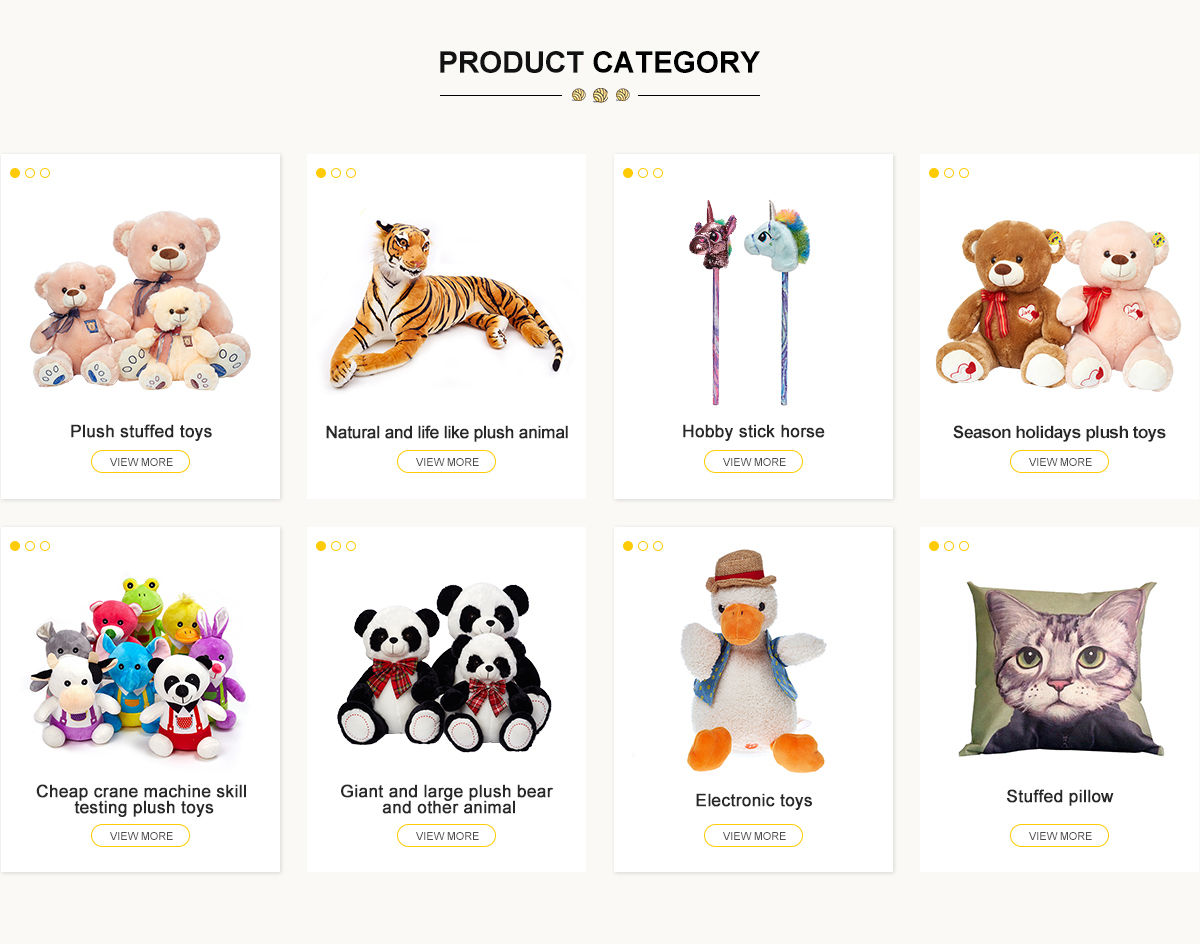Screen dimensions: 1200x944
Task: Select third slide dot on tiger plush card
Action: click(x=351, y=173)
